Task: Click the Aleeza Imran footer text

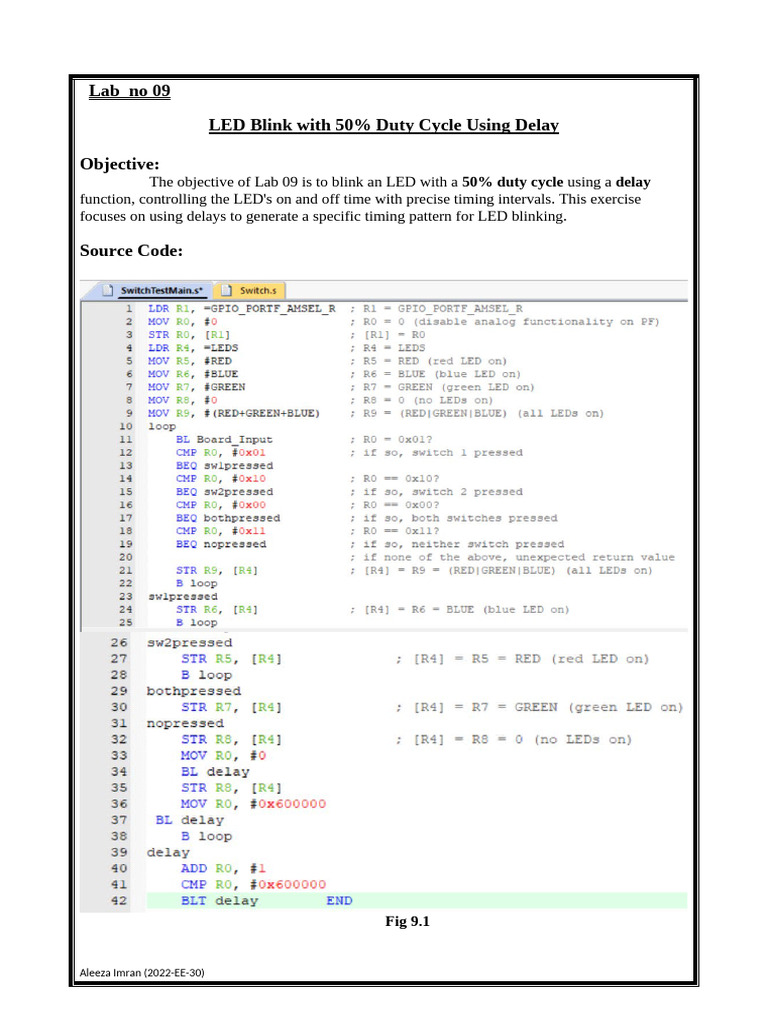Action: [141, 973]
